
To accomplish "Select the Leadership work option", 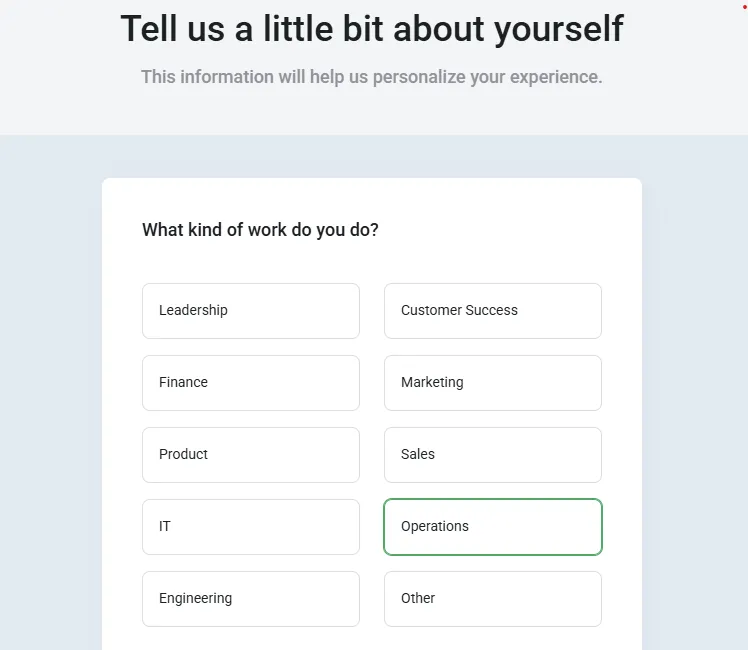I will click(x=250, y=311).
